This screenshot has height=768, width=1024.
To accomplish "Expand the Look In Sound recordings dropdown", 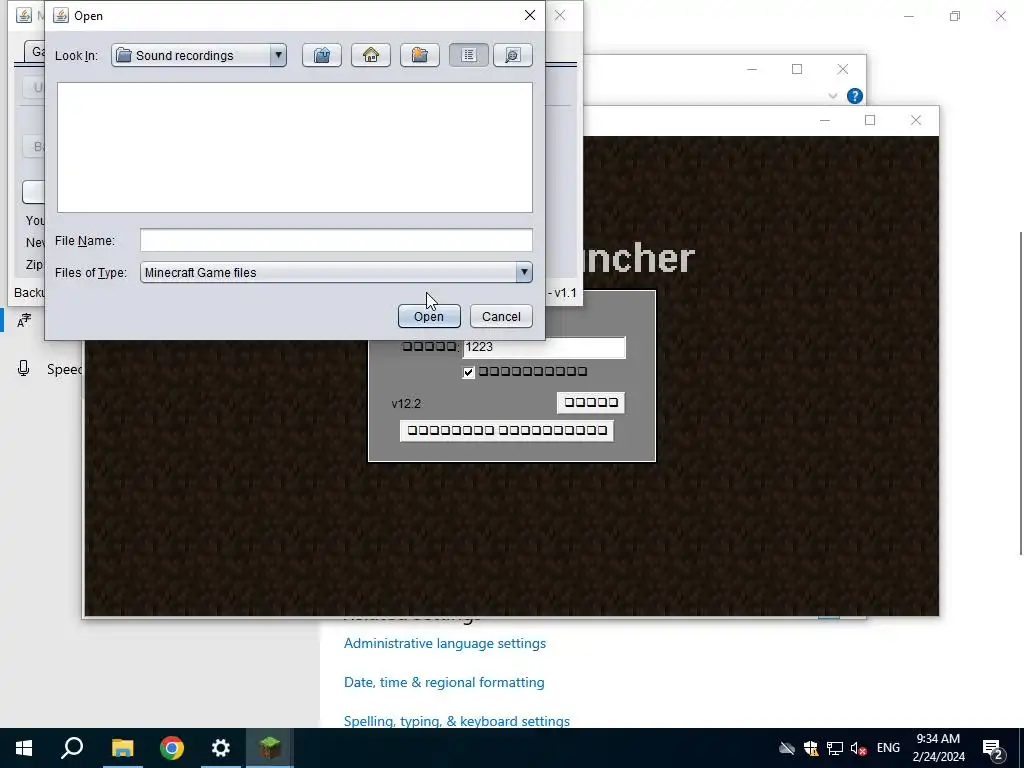I will pyautogui.click(x=278, y=56).
